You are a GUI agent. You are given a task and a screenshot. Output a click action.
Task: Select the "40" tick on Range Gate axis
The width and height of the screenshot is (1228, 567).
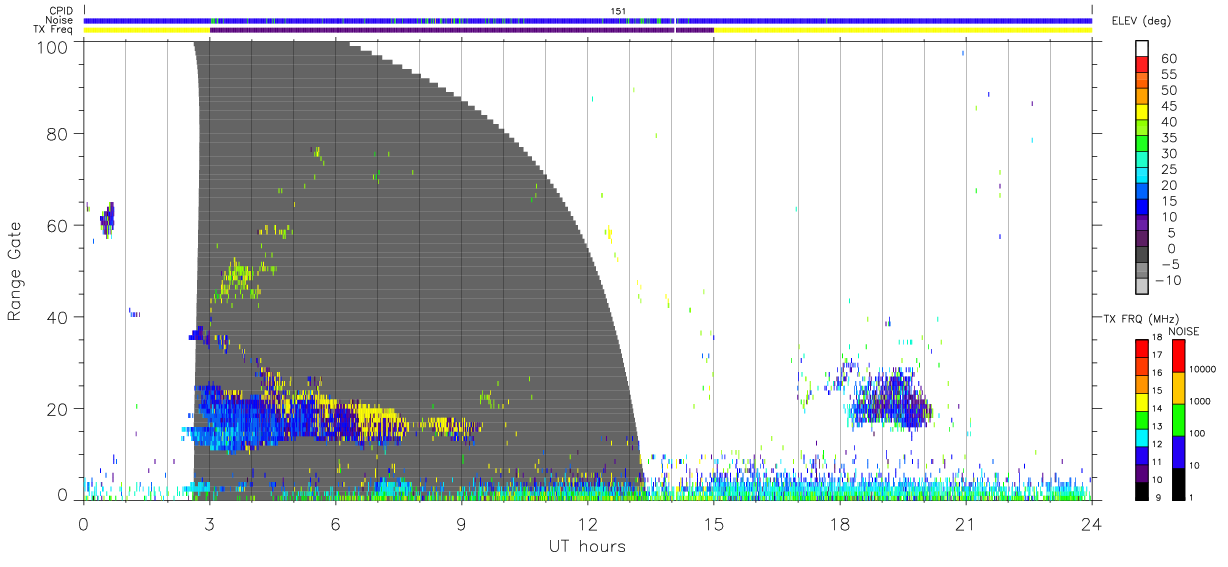[57, 317]
